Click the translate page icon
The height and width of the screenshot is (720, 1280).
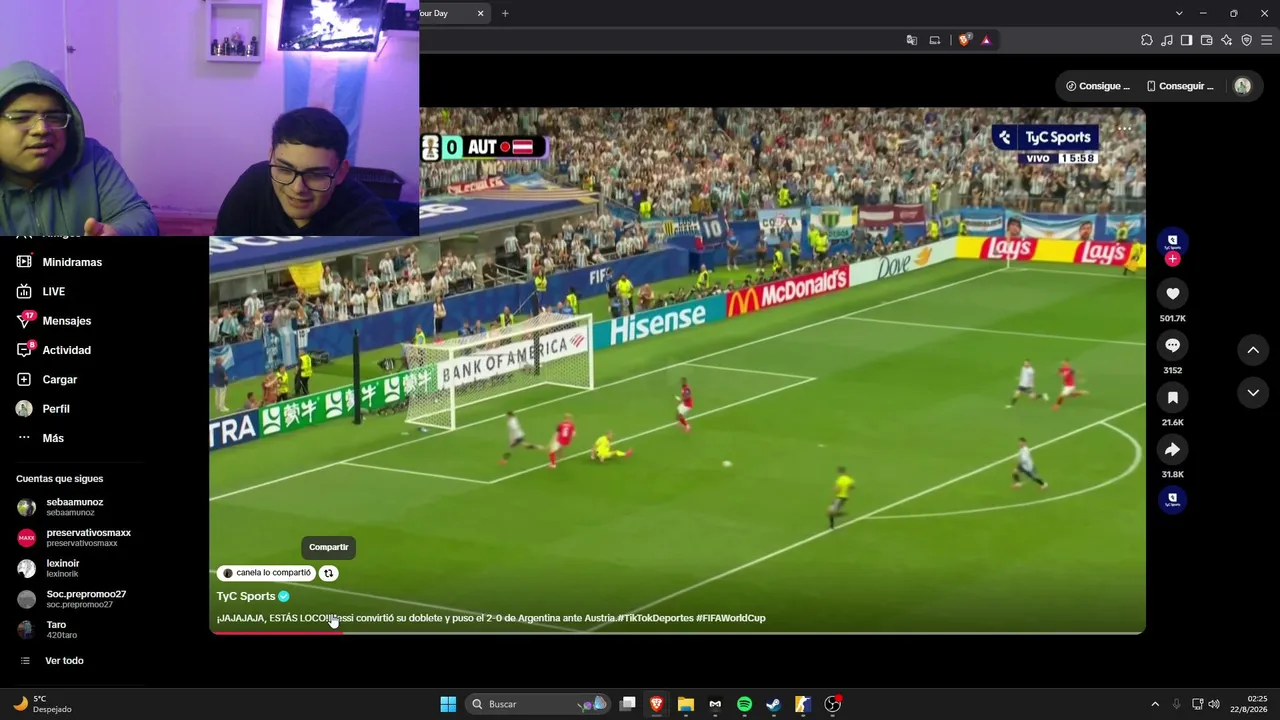[x=912, y=40]
